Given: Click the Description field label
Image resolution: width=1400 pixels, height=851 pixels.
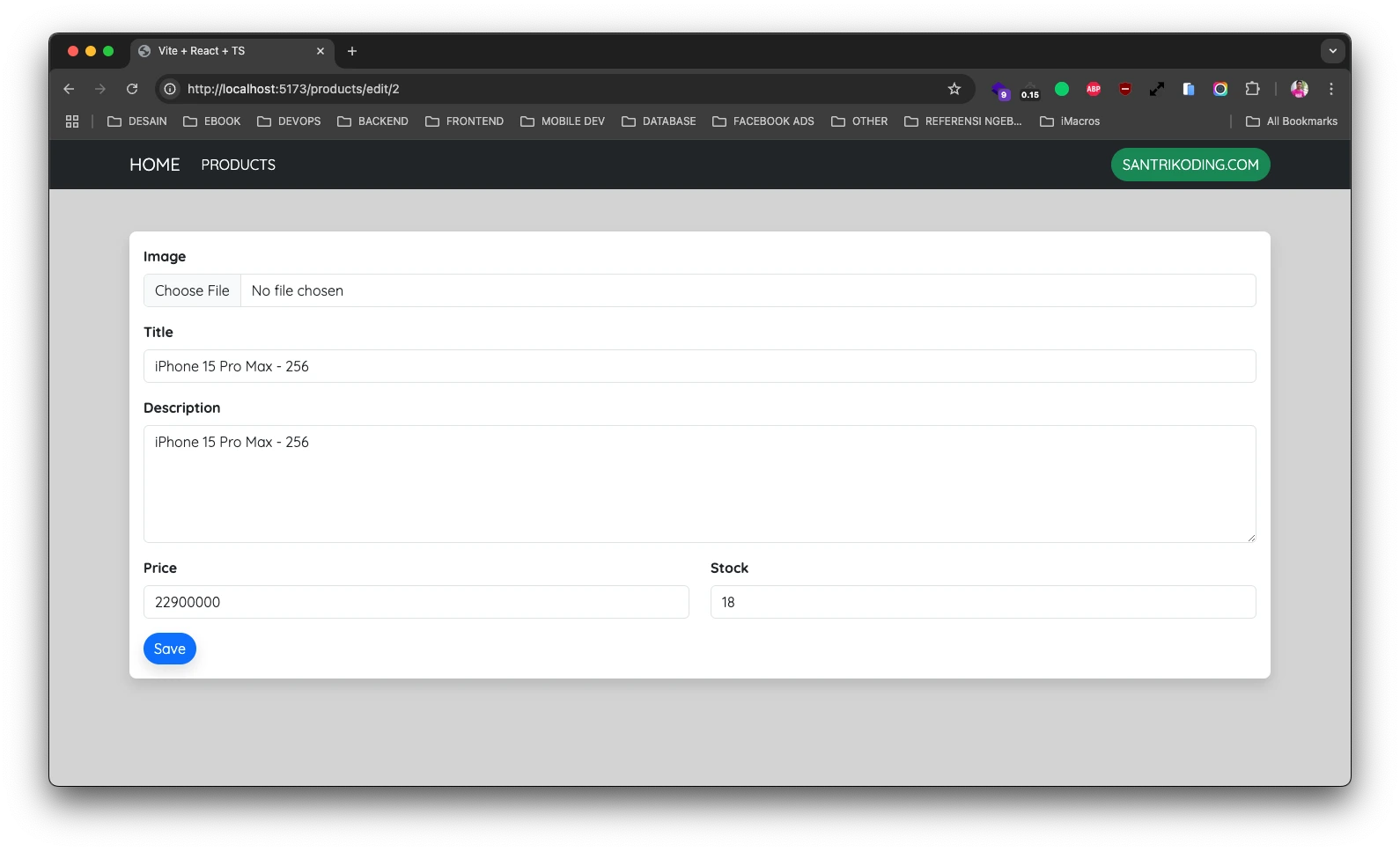Looking at the screenshot, I should tap(182, 407).
